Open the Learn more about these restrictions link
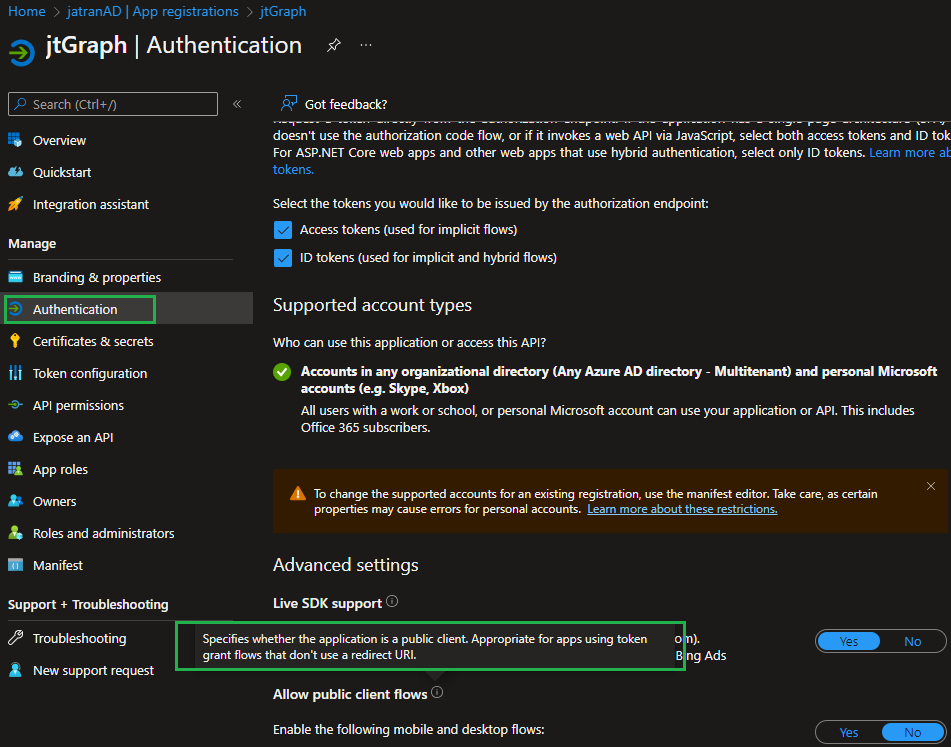This screenshot has width=951, height=747. pyautogui.click(x=682, y=509)
